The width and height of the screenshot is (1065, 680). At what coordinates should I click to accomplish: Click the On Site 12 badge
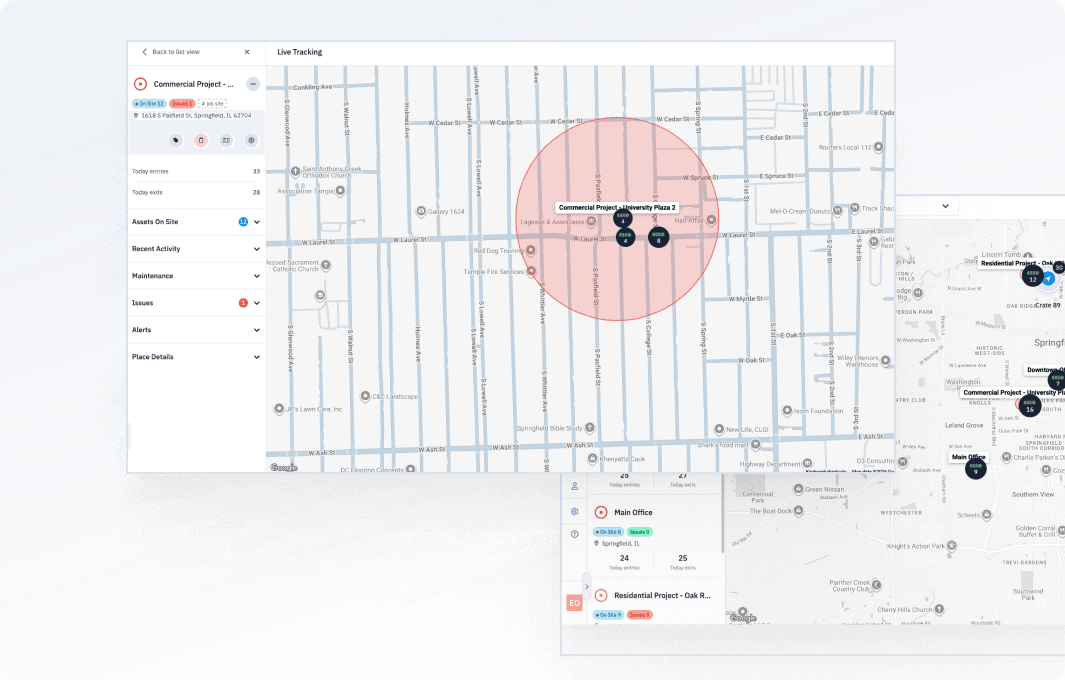149,103
